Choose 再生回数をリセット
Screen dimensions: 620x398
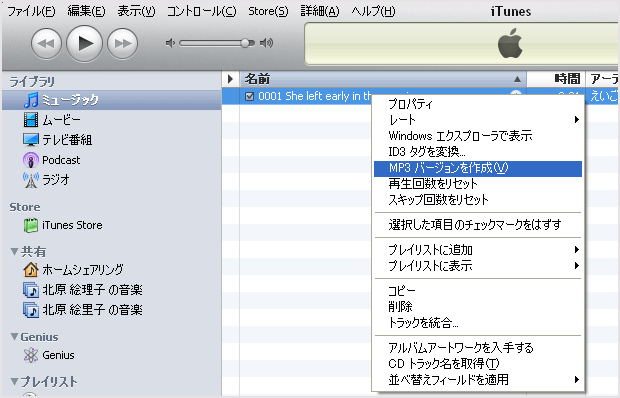tap(478, 184)
